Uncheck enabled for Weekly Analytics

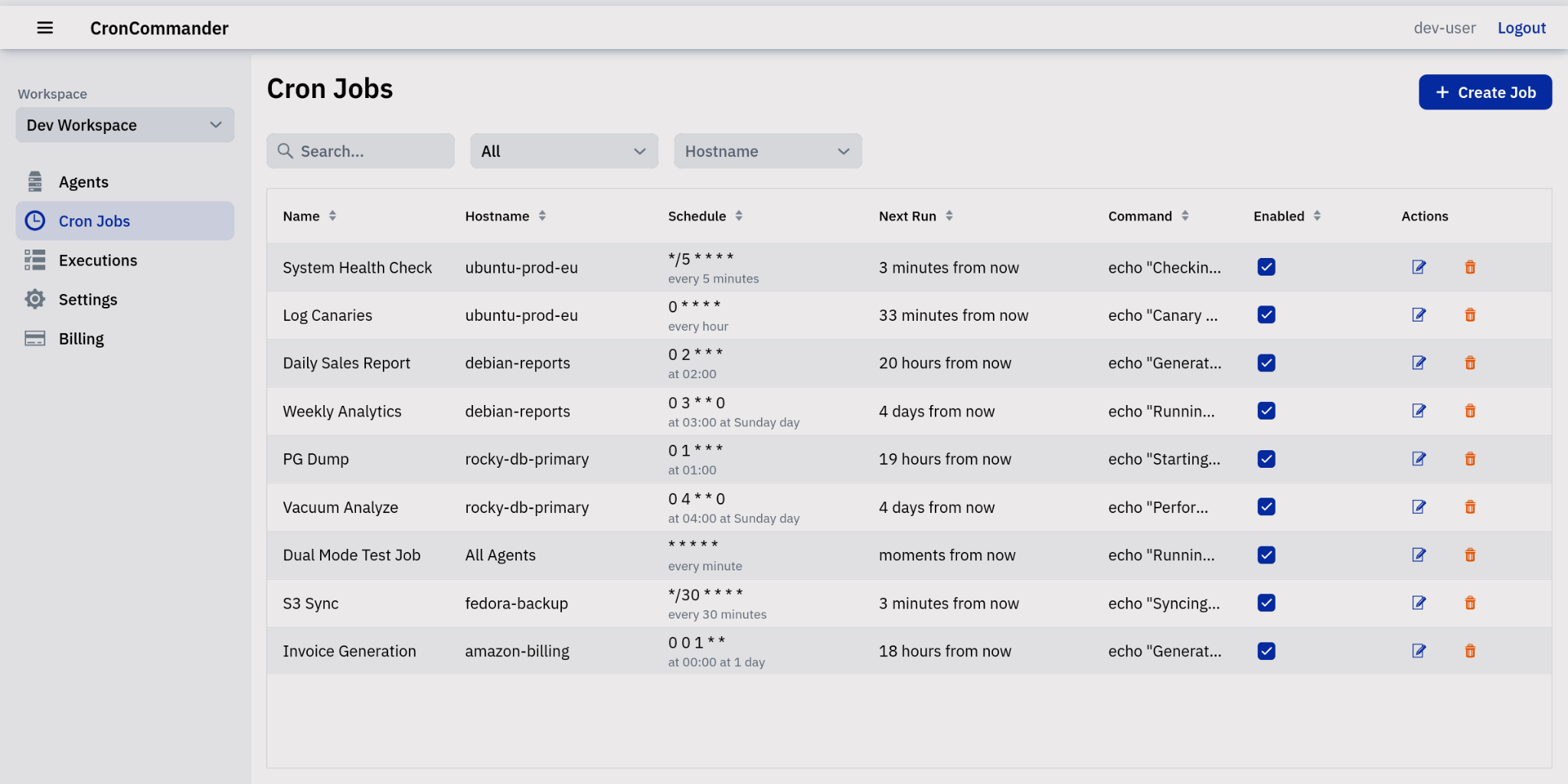[1266, 410]
